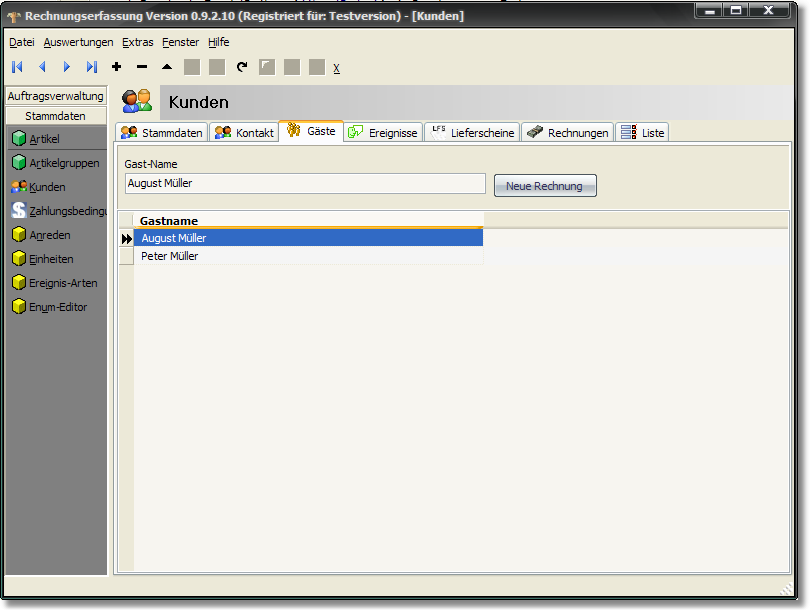
Task: Click the Gastname column header
Action: click(x=308, y=221)
